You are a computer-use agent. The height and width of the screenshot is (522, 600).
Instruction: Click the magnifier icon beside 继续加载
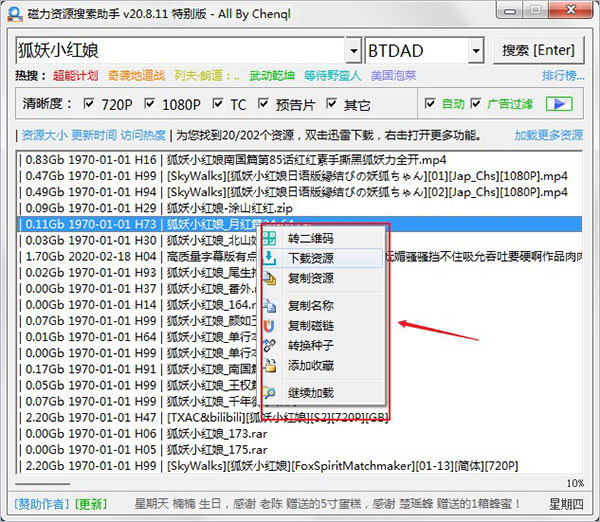pos(269,393)
